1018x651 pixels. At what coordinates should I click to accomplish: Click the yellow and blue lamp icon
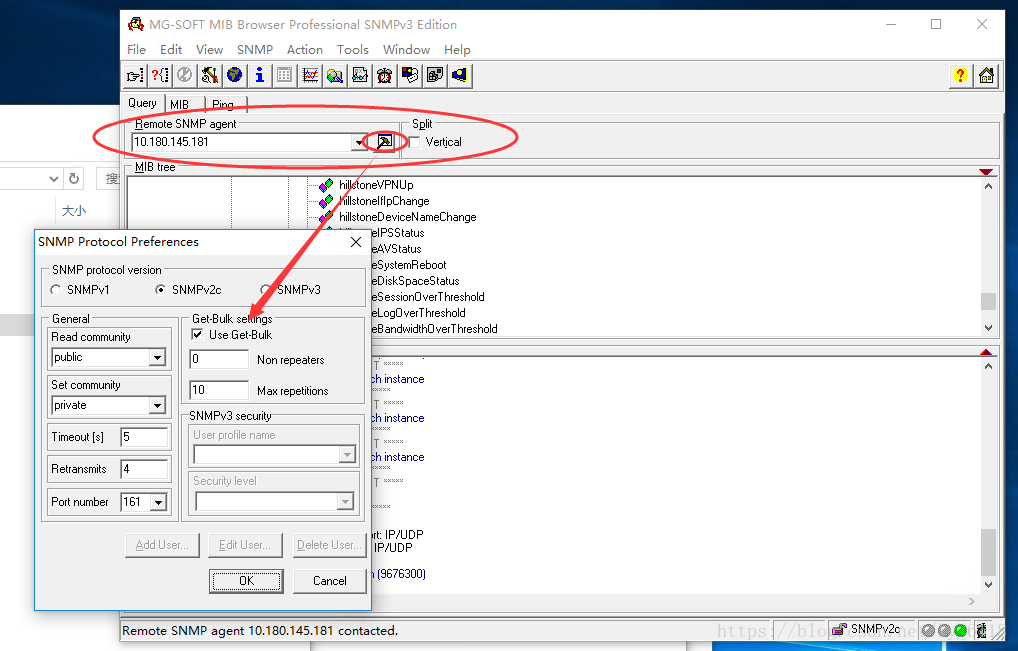coord(460,75)
